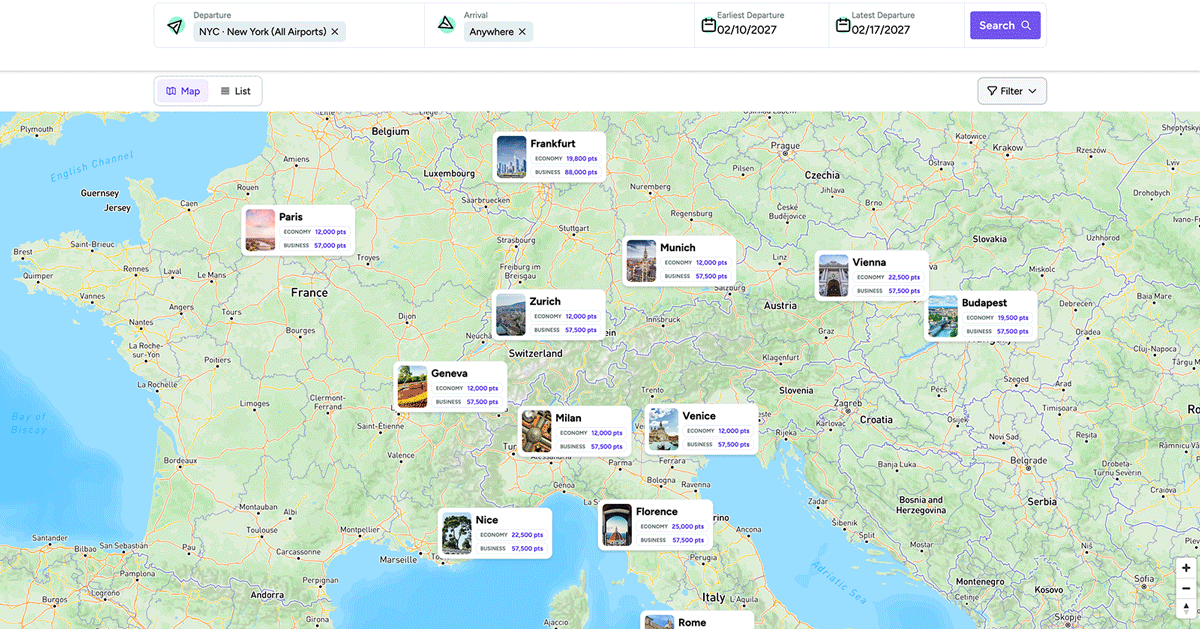Screen dimensions: 1200x629
Task: Remove the Anywhere arrival chip
Action: coord(522,32)
